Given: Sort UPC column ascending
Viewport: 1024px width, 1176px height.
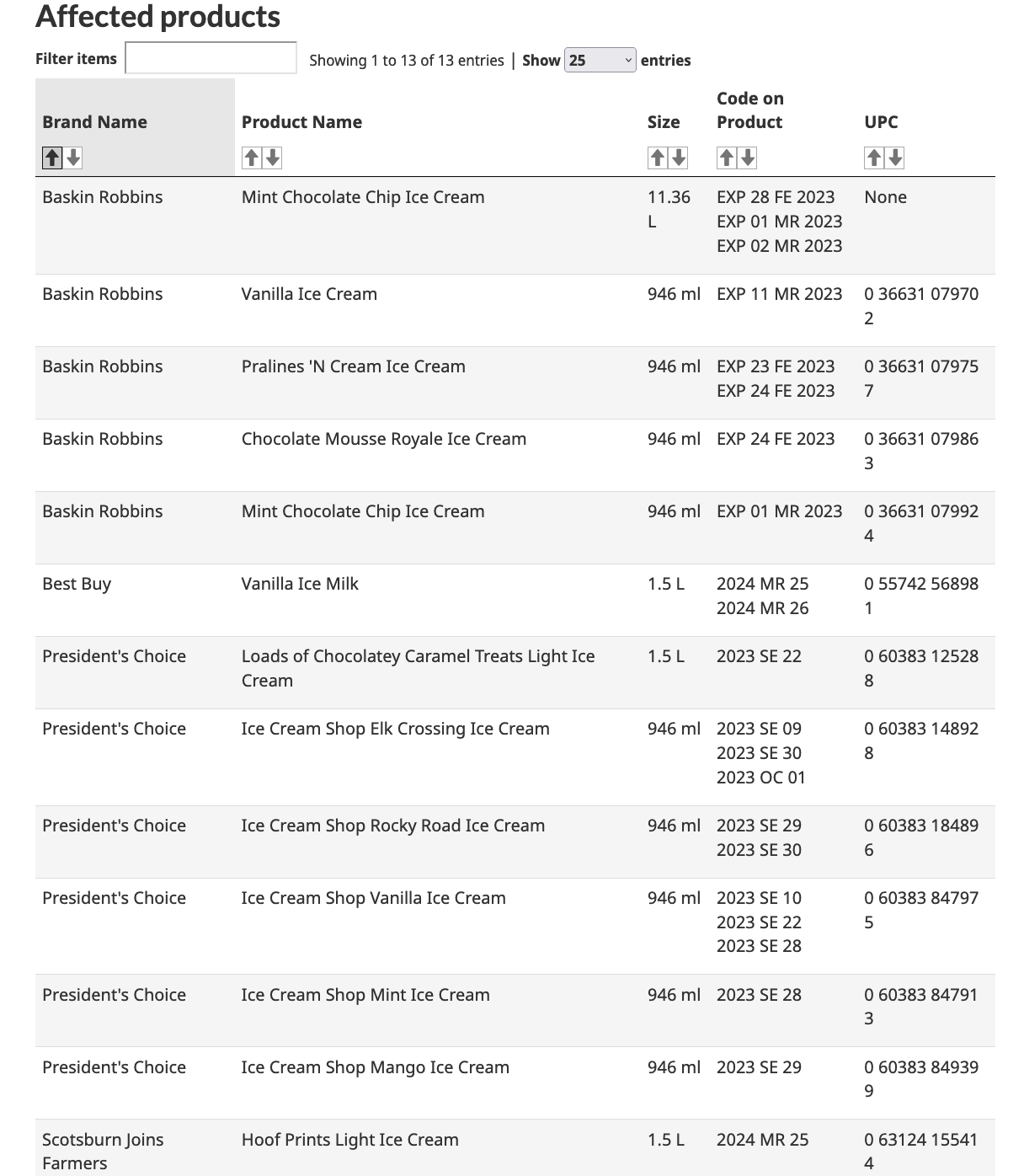Looking at the screenshot, I should (874, 158).
